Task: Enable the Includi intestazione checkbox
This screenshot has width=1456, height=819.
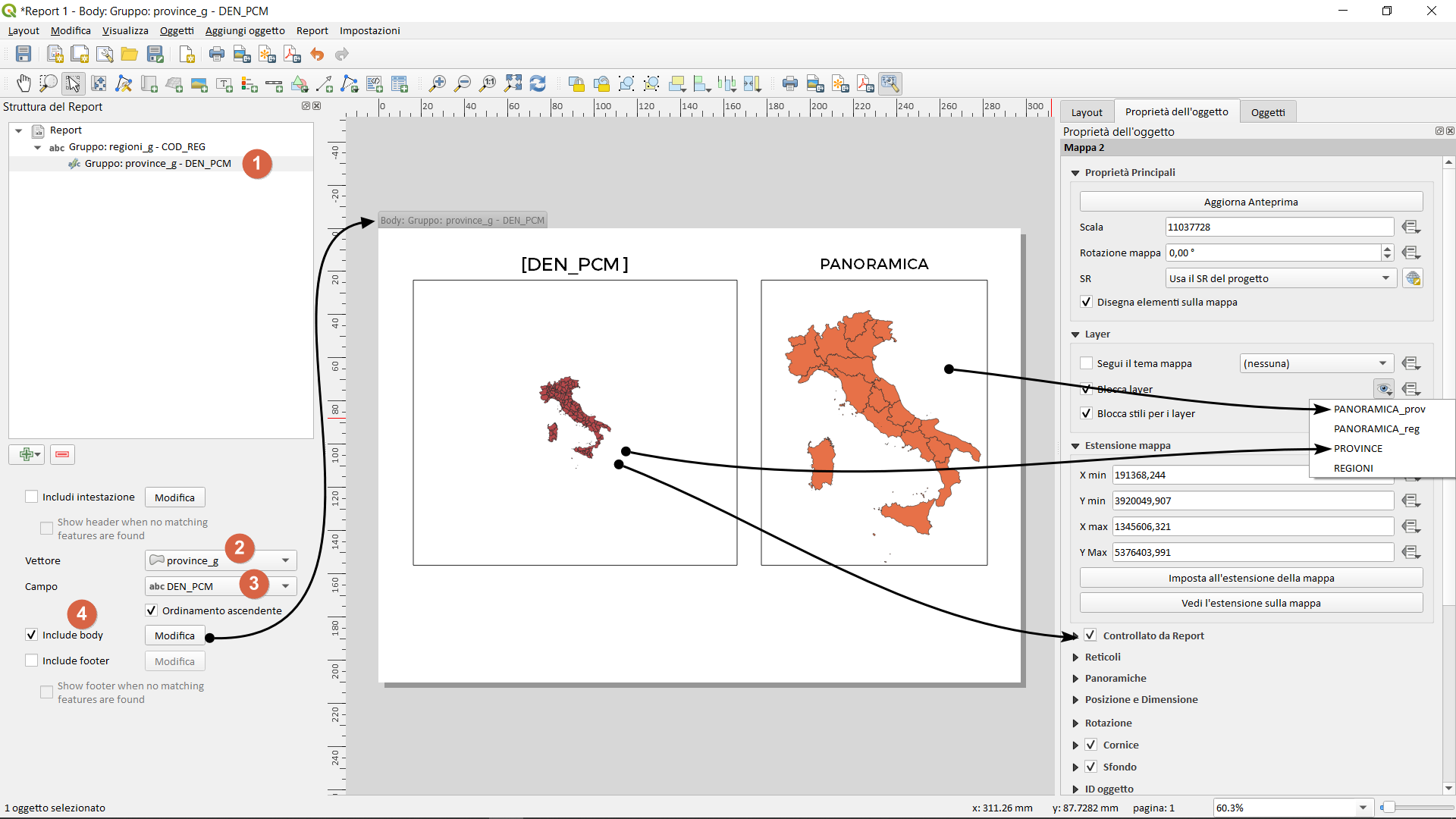Action: pos(32,497)
